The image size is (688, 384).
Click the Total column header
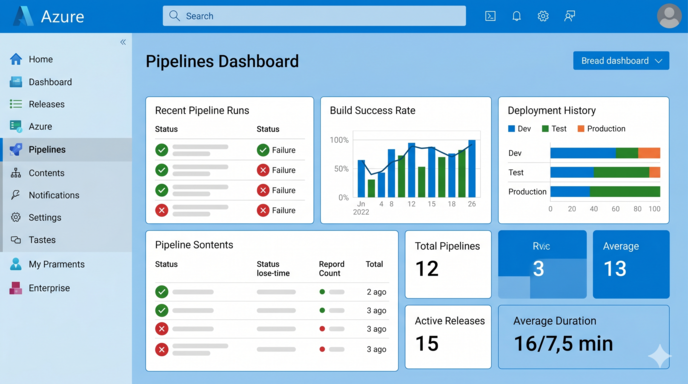(374, 264)
